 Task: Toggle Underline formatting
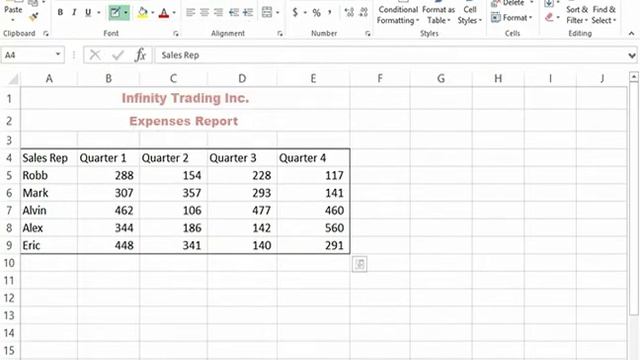coord(88,13)
